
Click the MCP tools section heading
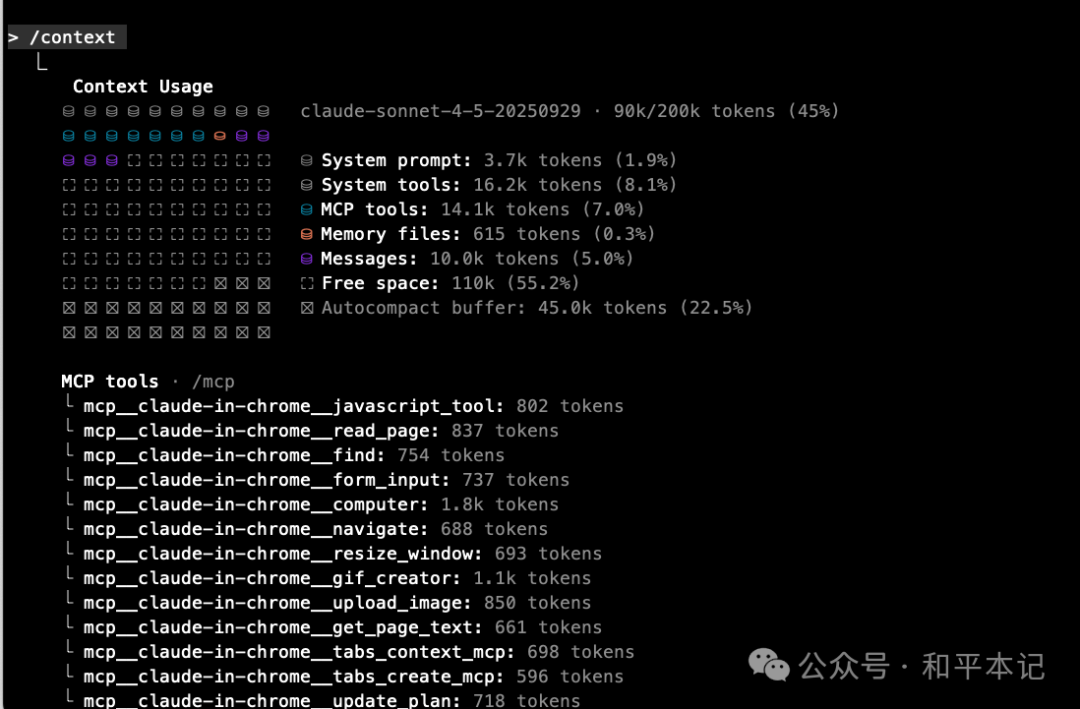pos(110,382)
